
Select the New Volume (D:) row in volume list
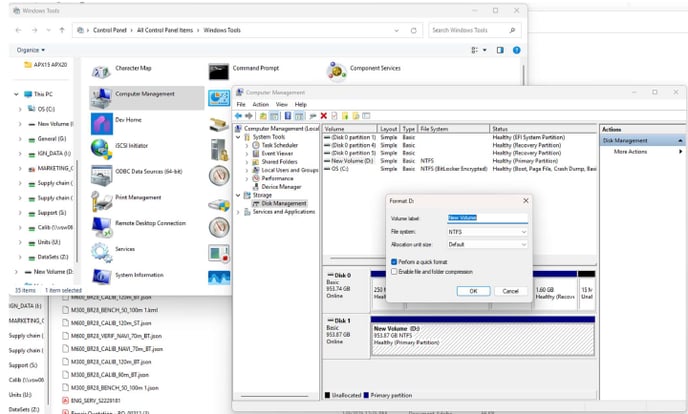click(459, 161)
